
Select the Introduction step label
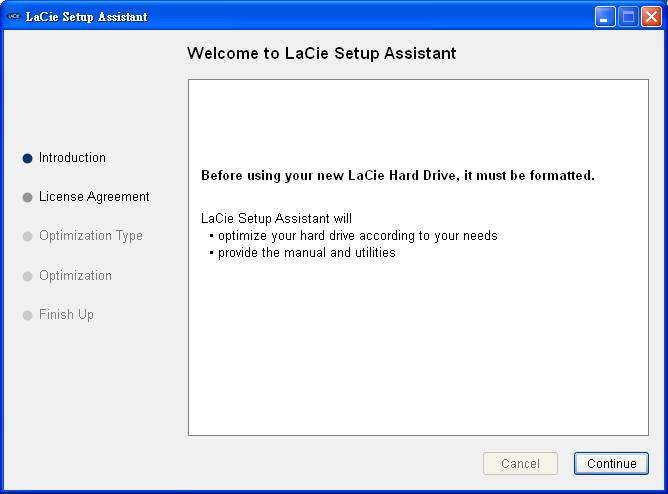pos(72,158)
